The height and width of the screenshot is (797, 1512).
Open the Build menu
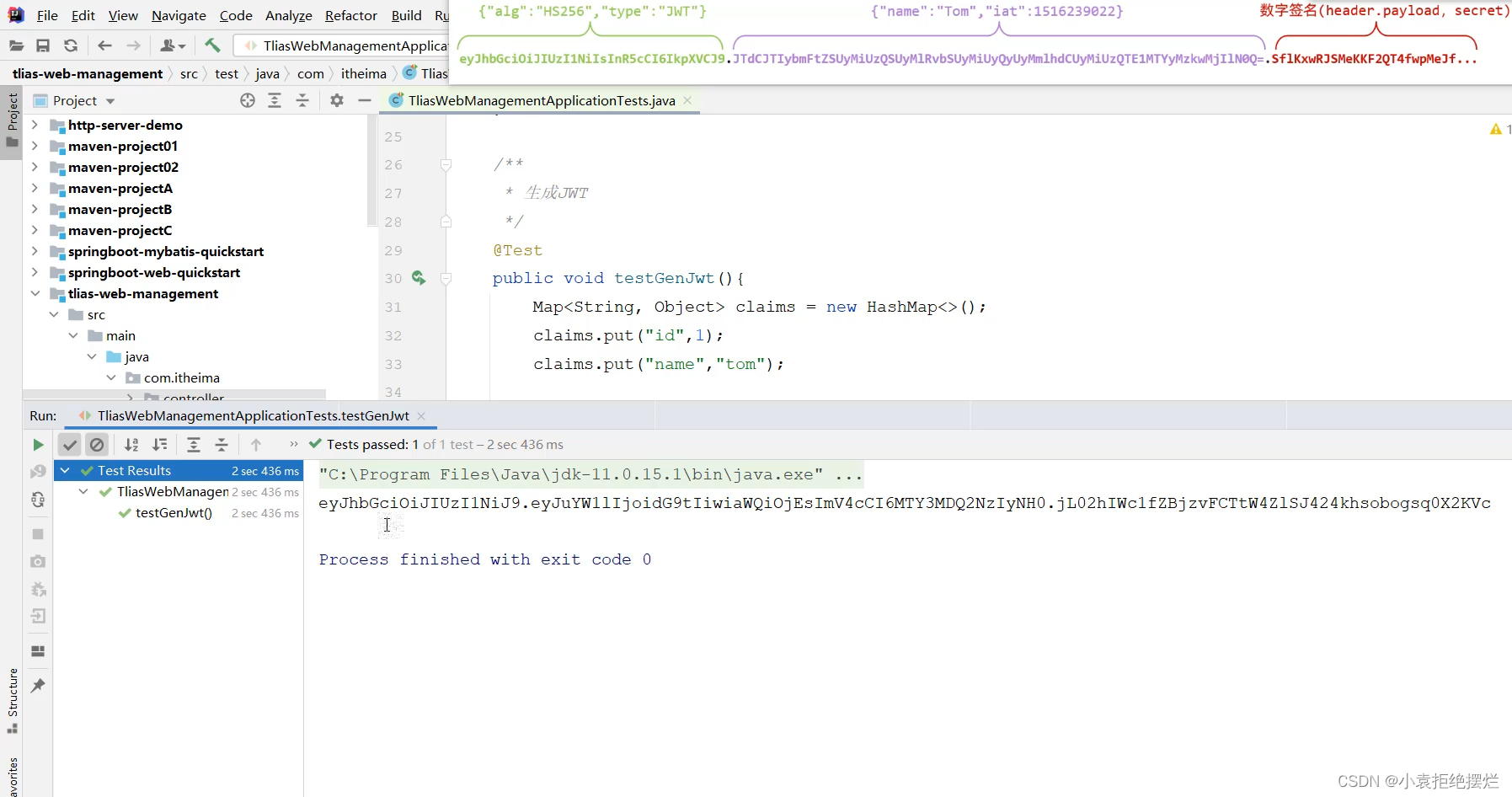[406, 15]
